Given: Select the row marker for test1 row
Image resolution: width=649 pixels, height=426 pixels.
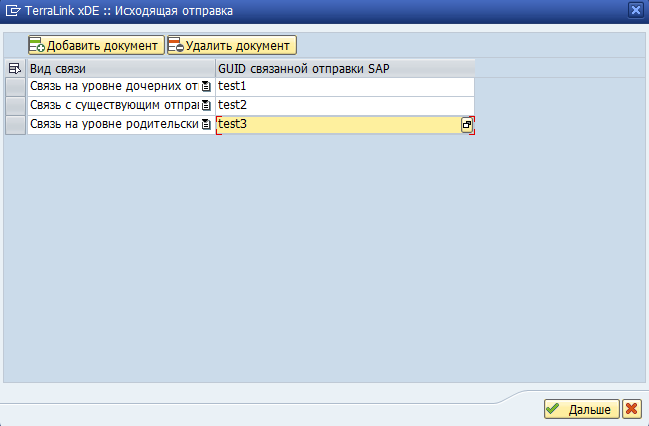Looking at the screenshot, I should (15, 87).
